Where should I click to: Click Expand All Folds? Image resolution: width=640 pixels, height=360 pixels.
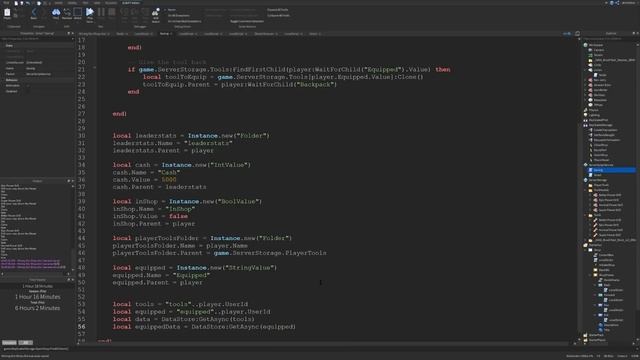point(278,10)
